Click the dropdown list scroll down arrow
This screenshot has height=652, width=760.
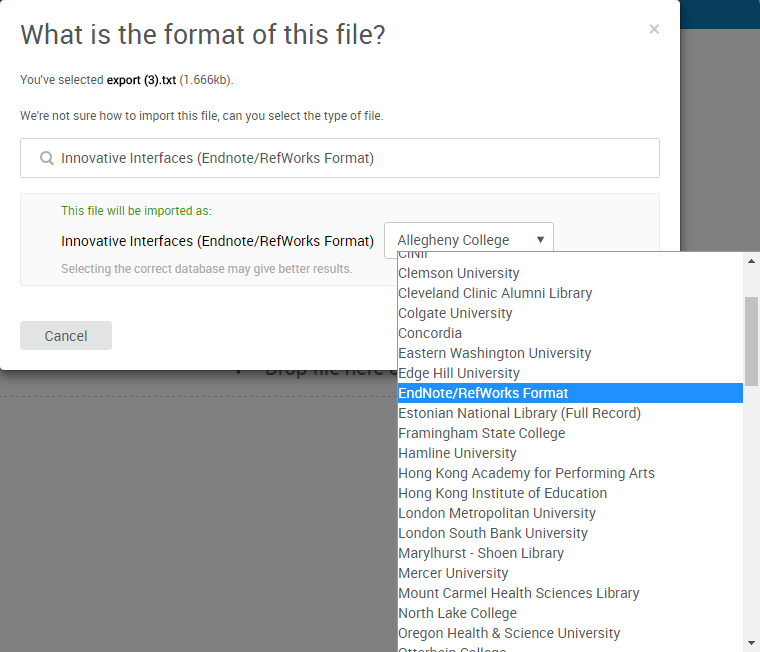click(x=751, y=643)
